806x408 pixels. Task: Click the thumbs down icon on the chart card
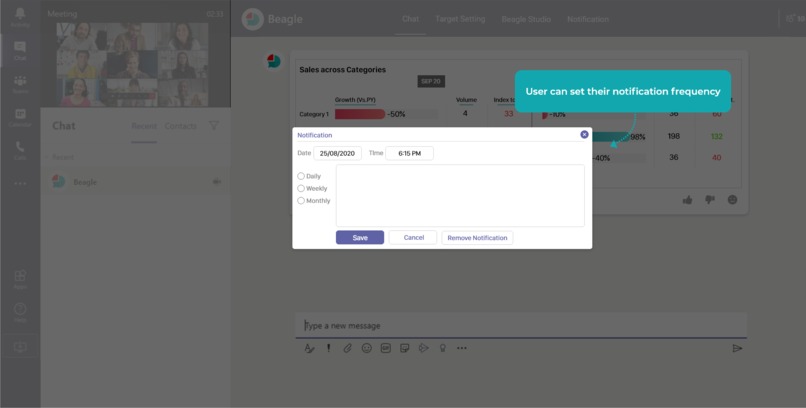pyautogui.click(x=710, y=200)
